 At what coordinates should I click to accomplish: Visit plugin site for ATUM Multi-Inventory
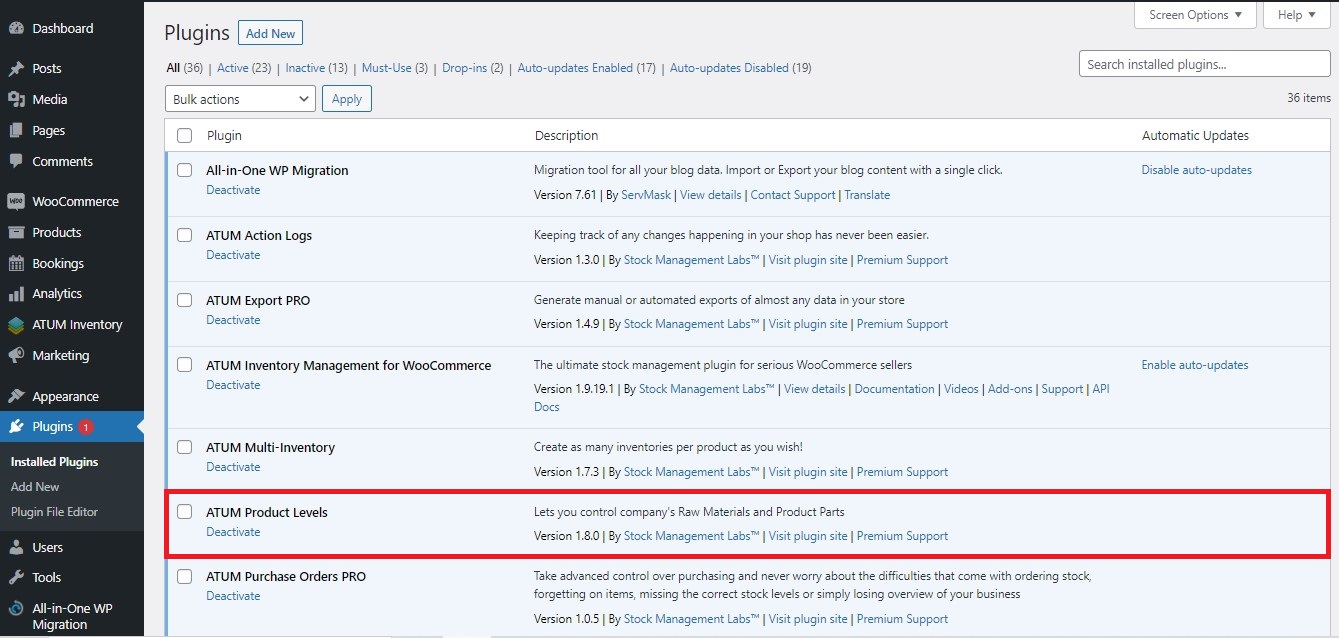[x=808, y=472]
